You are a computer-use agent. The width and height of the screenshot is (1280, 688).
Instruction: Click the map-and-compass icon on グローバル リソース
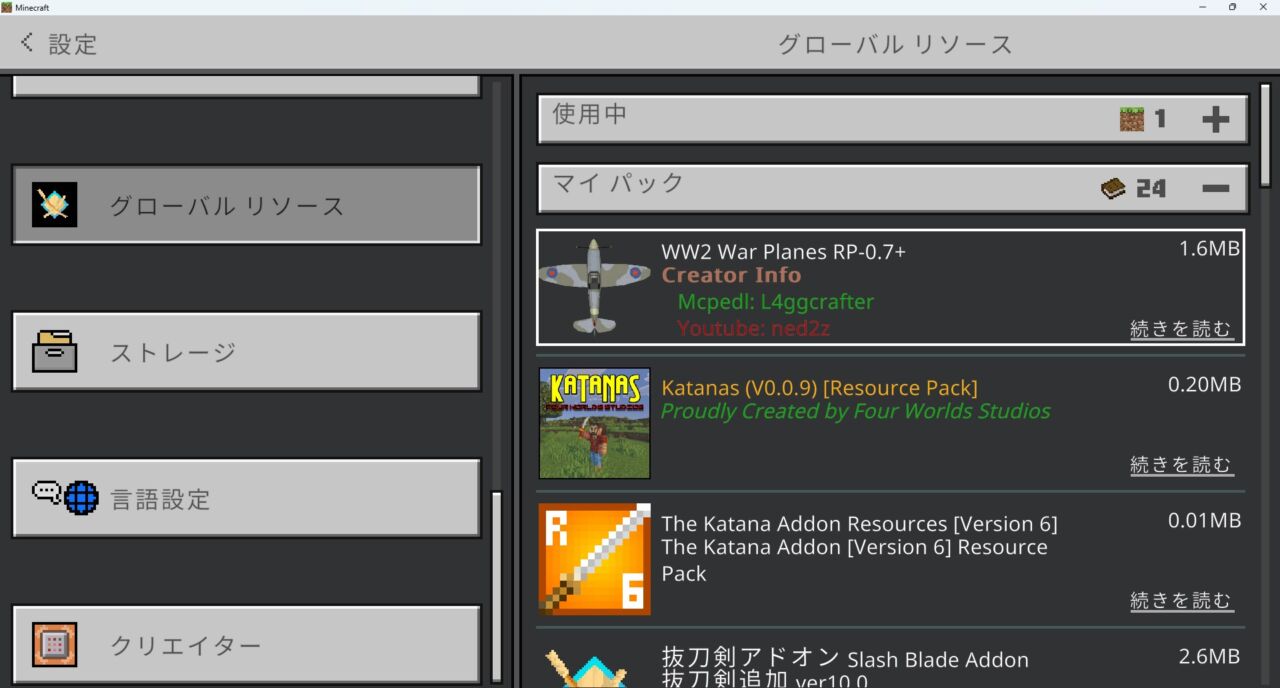pos(55,204)
